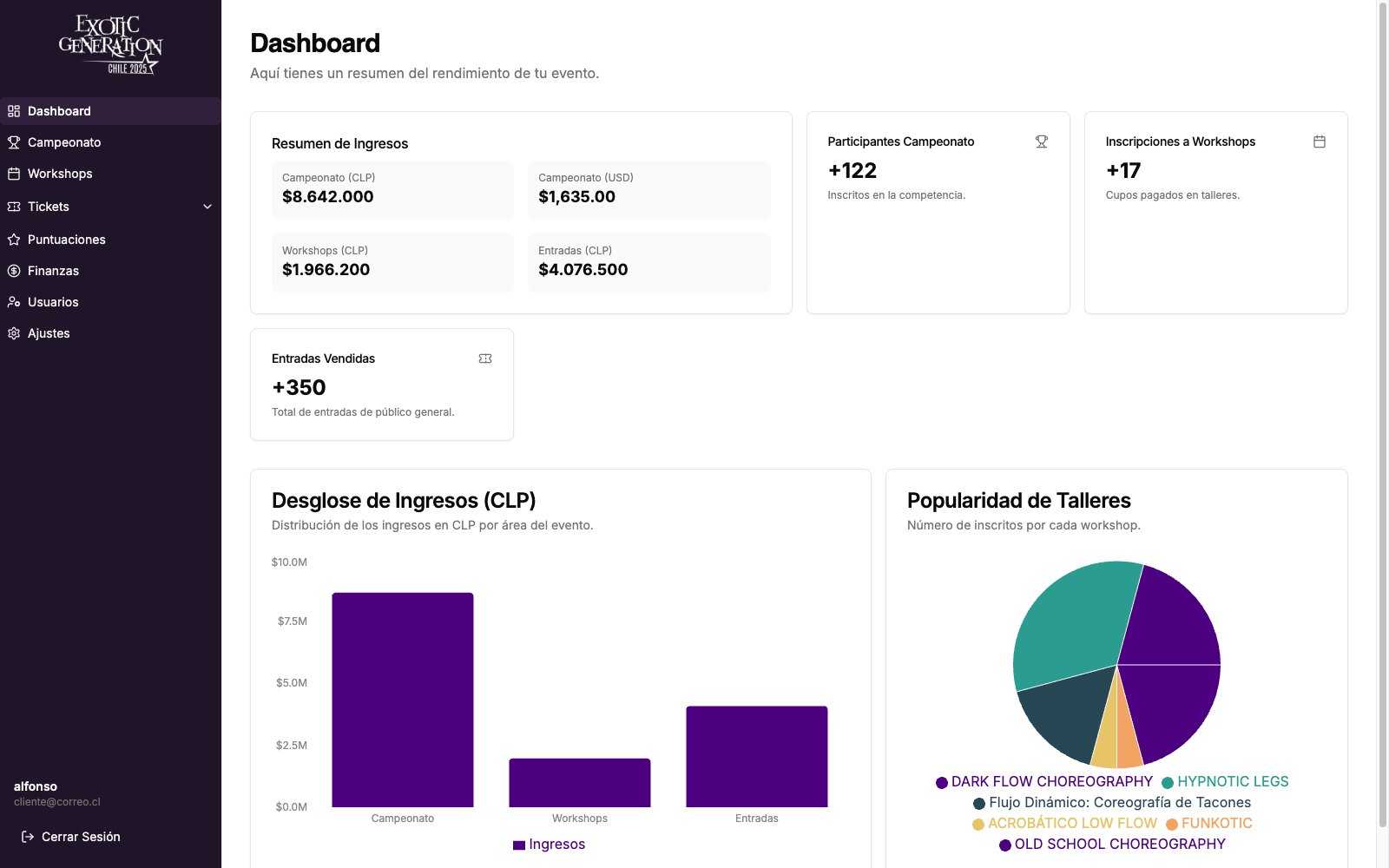This screenshot has width=1389, height=868.
Task: Open the Ajustes menu label
Action: coord(49,333)
